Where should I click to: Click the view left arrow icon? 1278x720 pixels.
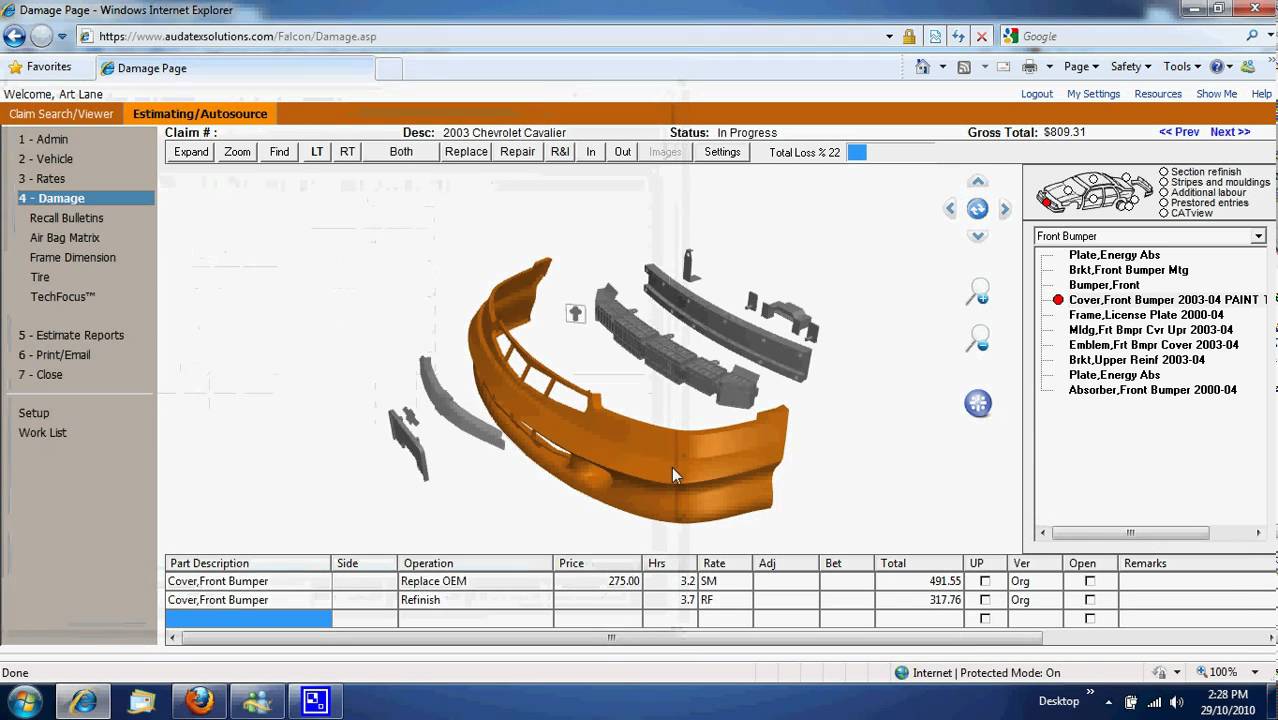click(950, 208)
